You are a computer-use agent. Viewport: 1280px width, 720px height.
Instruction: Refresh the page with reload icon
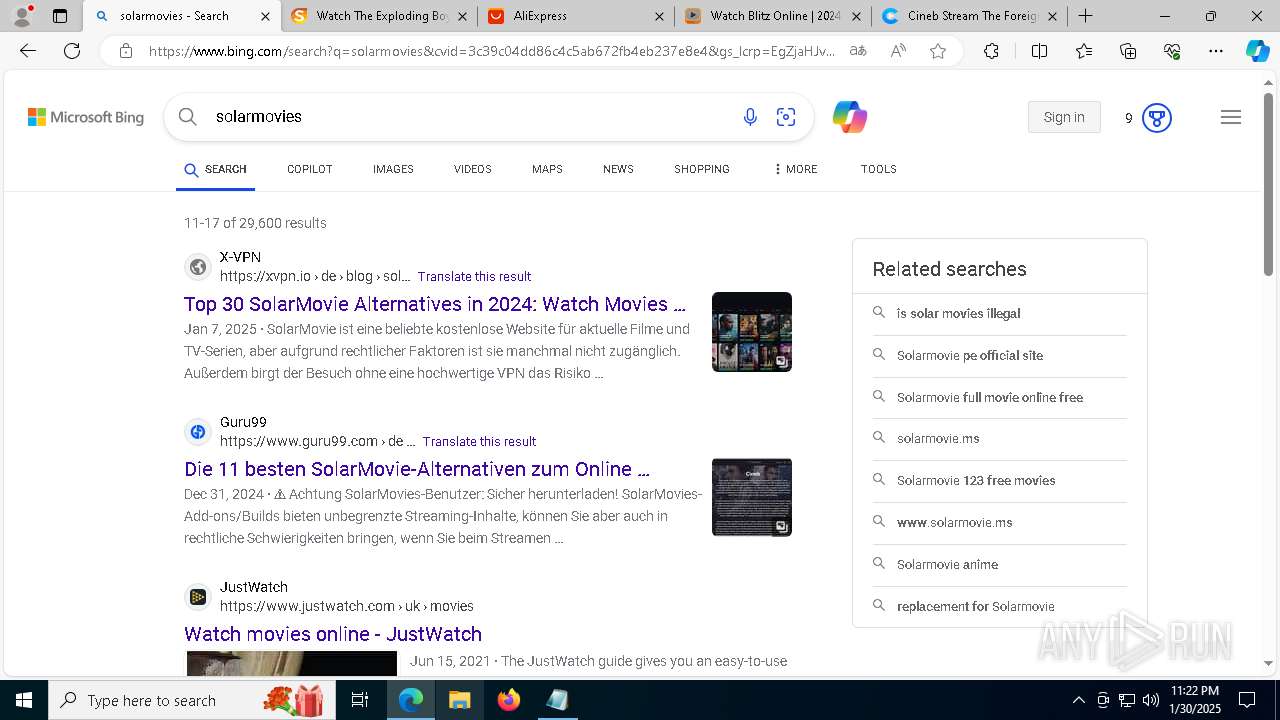[72, 51]
